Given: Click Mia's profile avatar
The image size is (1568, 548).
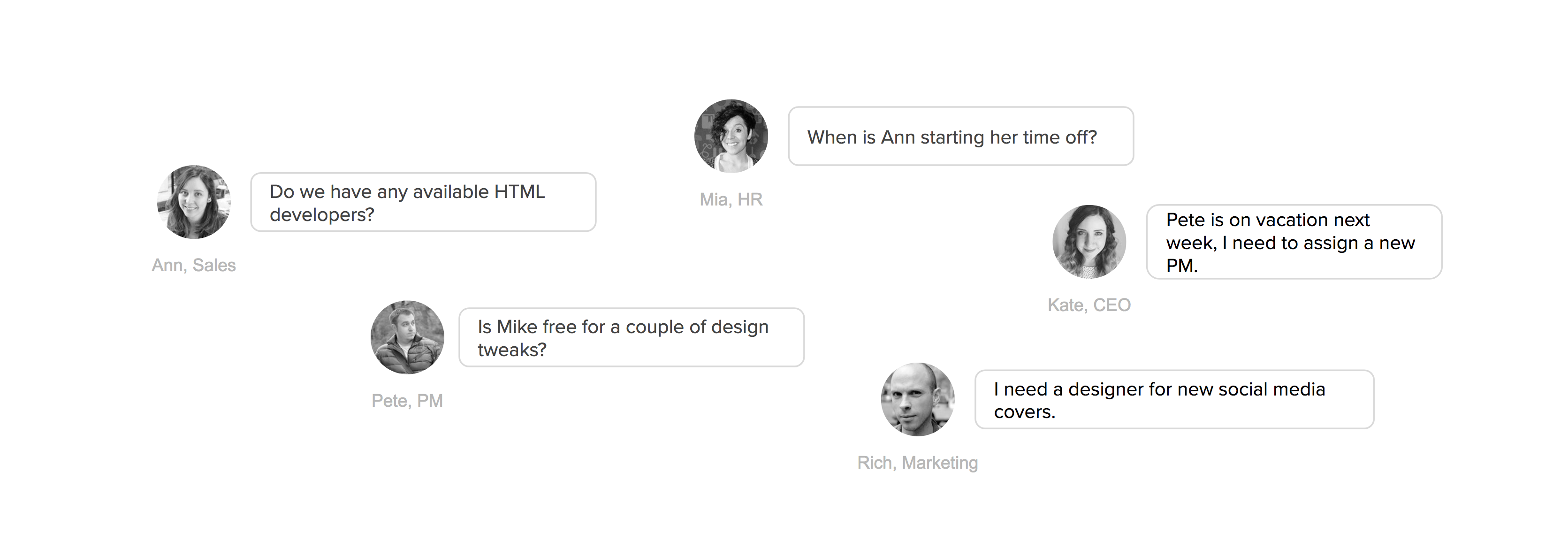Looking at the screenshot, I should (731, 136).
